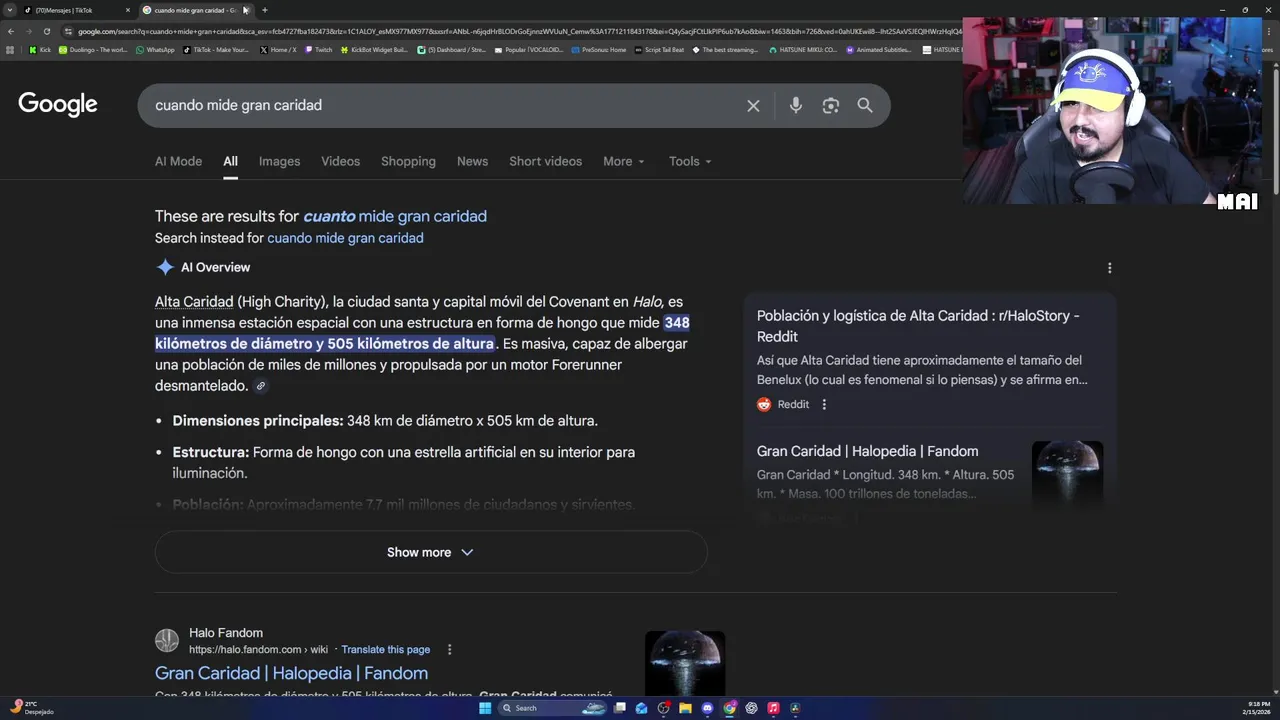Open the Duolingo bookmark
Image resolution: width=1280 pixels, height=720 pixels.
pyautogui.click(x=93, y=50)
